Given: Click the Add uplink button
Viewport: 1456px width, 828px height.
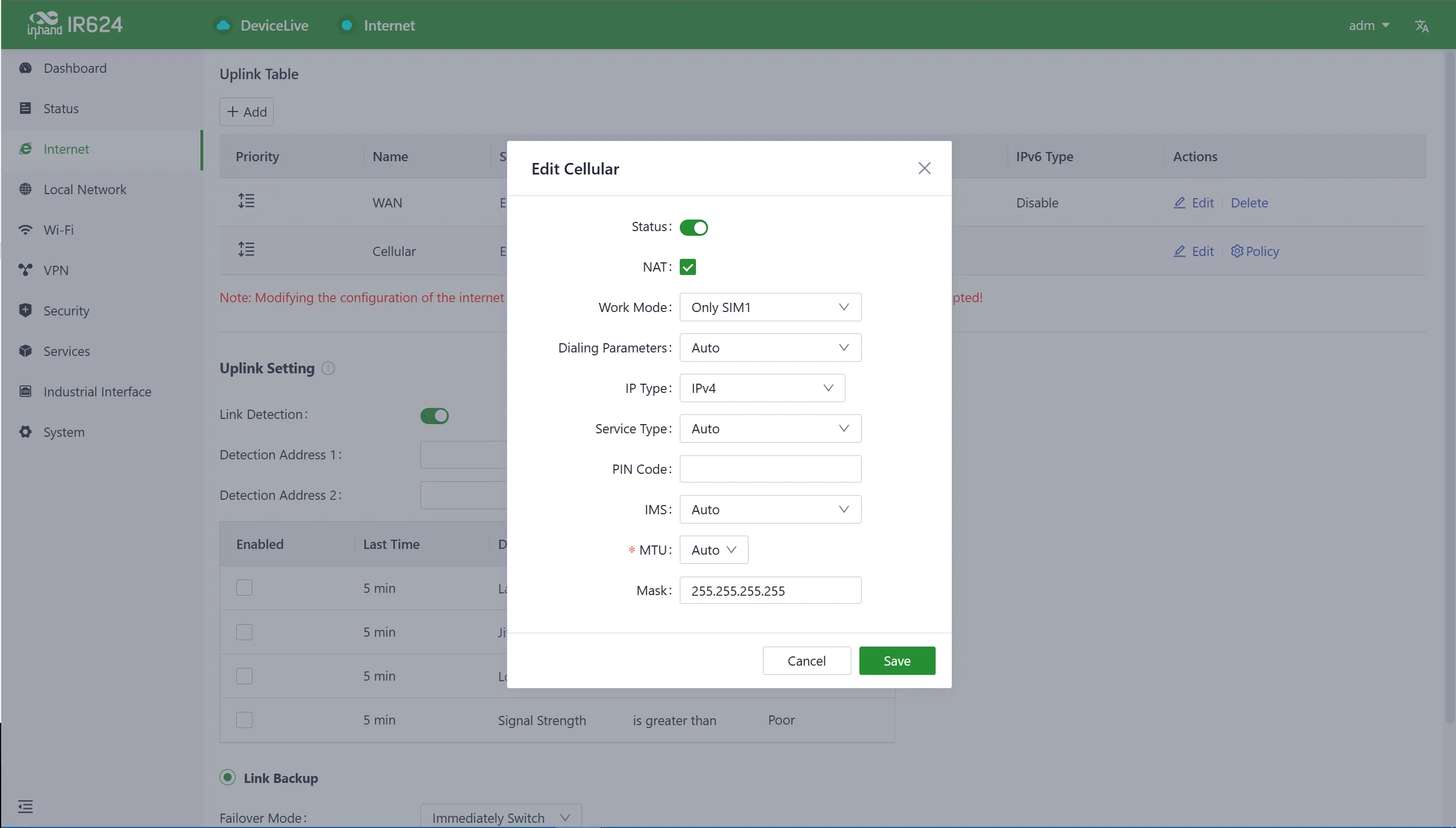Looking at the screenshot, I should click(x=247, y=112).
